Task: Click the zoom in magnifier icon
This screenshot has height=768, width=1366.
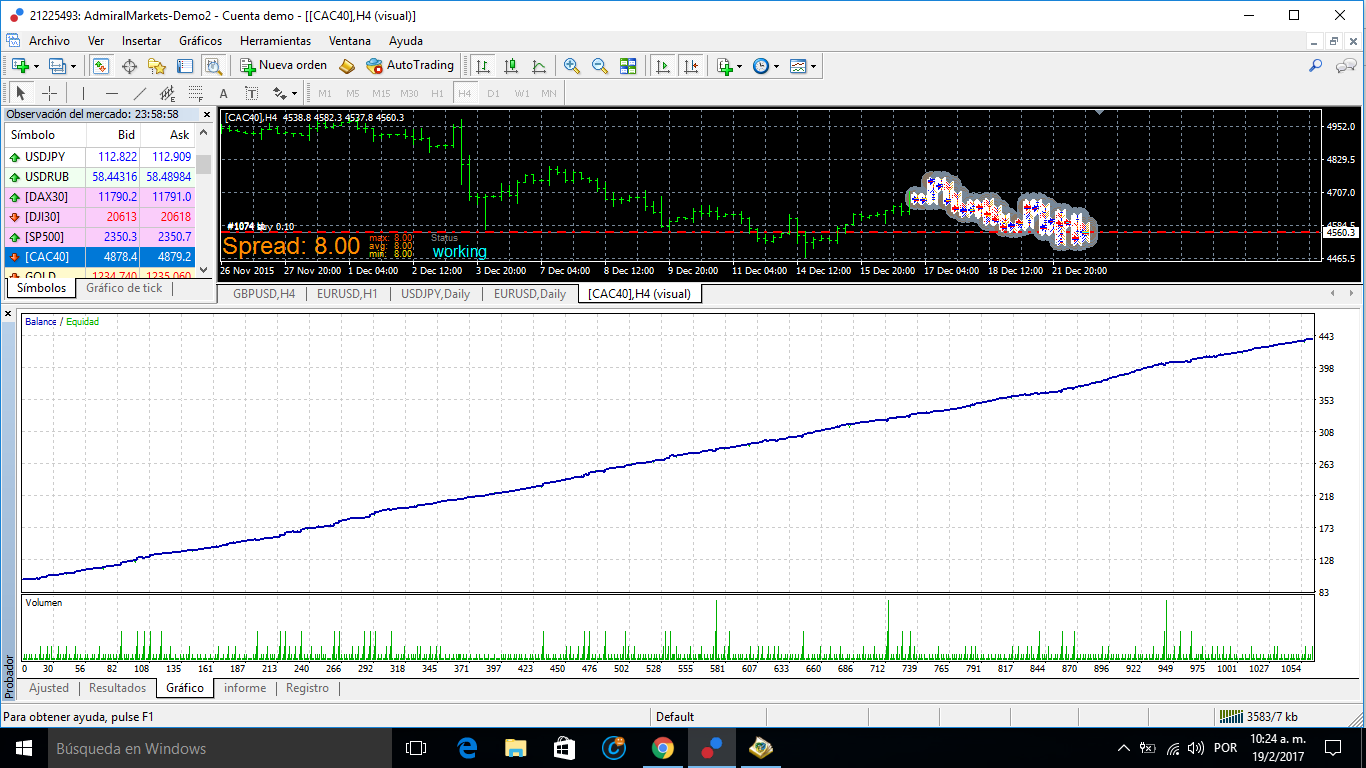Action: [x=572, y=66]
